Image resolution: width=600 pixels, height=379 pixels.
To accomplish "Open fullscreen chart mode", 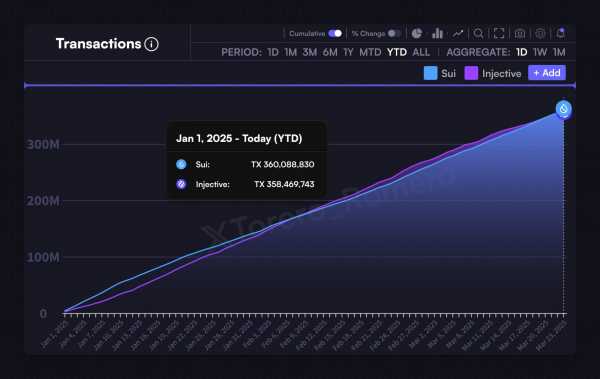I will click(x=499, y=34).
